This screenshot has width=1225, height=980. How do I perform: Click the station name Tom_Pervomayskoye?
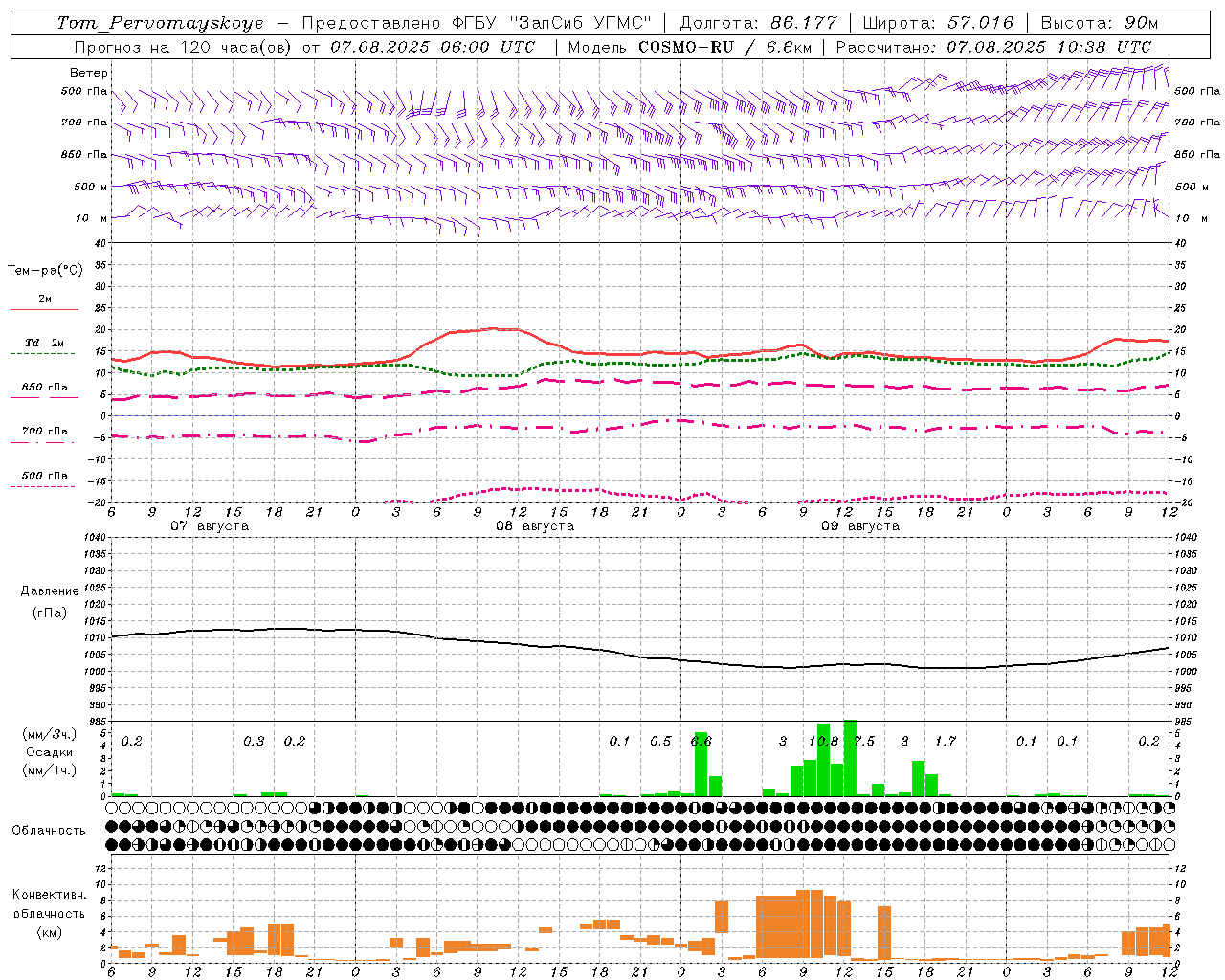point(160,23)
